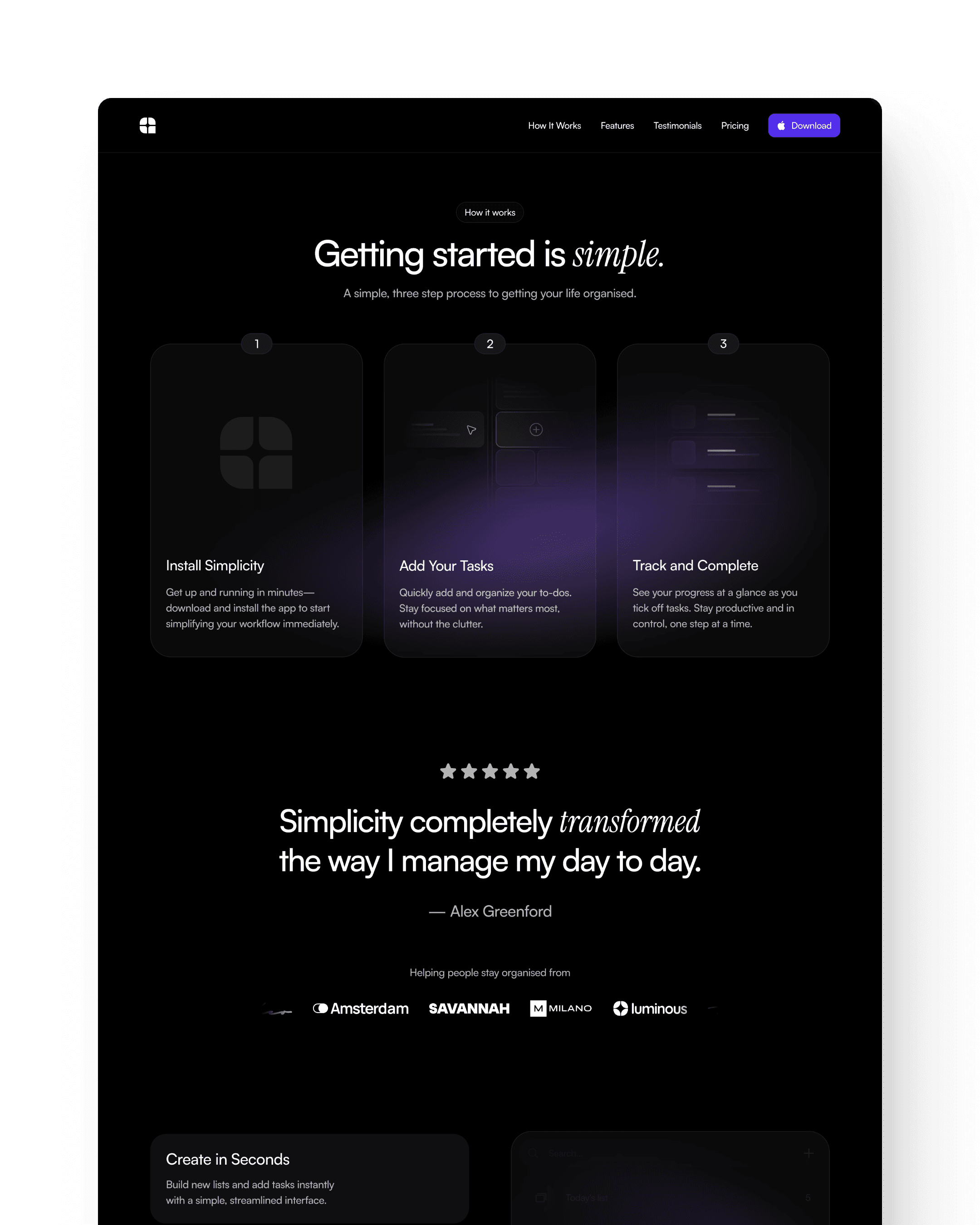Click the Luminous brand logo icon
Screen dimensions: 980x1225
618,1008
